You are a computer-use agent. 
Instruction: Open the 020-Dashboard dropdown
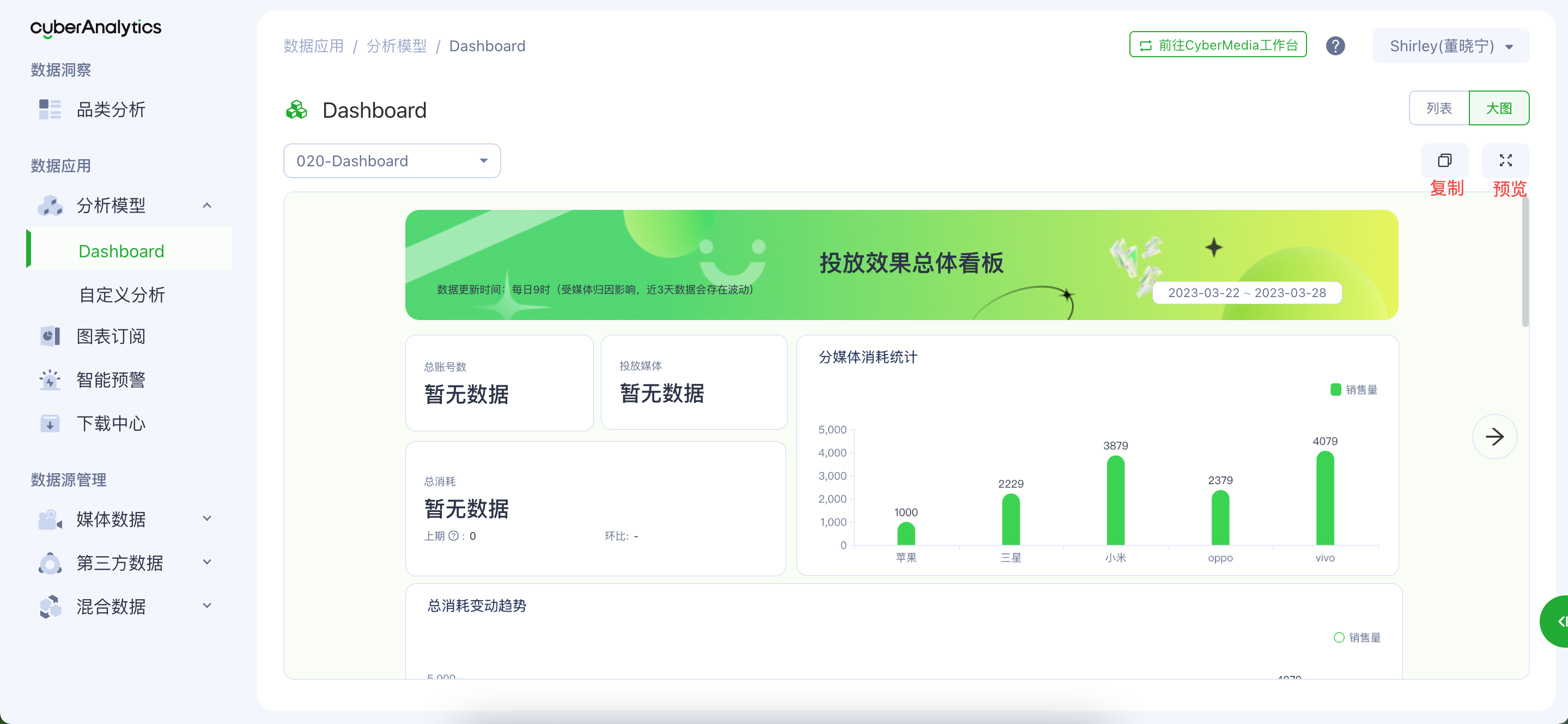pos(391,161)
